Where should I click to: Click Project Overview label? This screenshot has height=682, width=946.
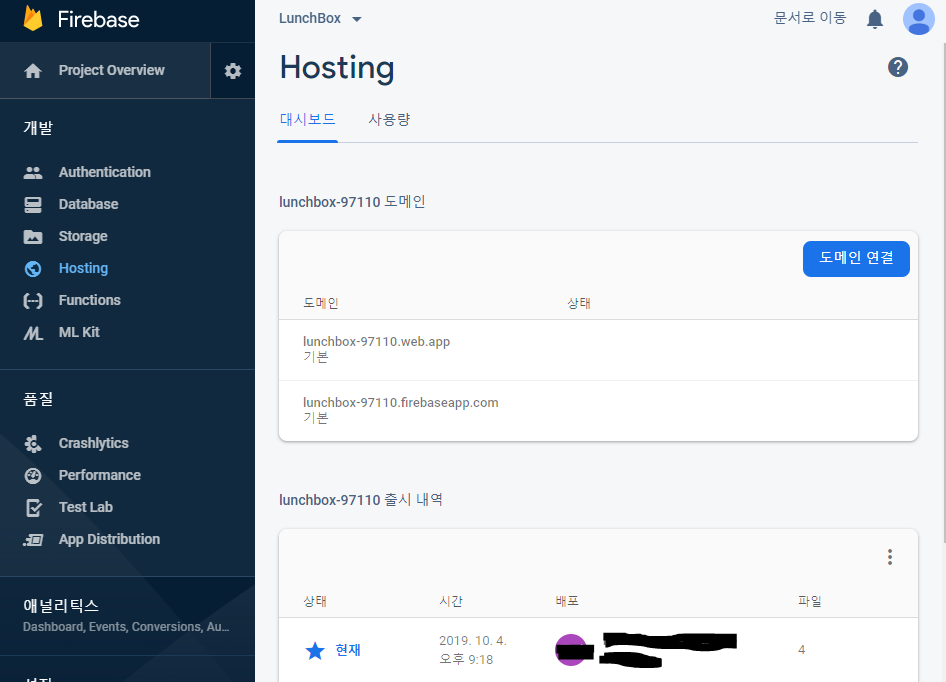(x=112, y=71)
